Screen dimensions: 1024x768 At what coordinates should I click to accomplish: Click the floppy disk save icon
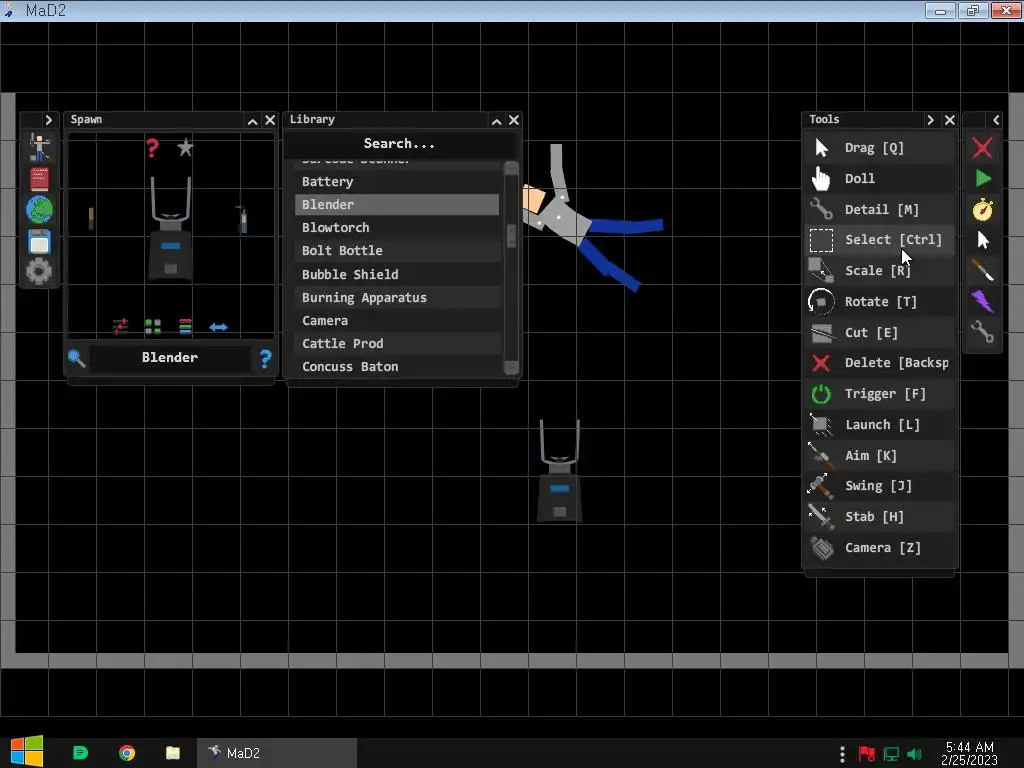point(39,242)
